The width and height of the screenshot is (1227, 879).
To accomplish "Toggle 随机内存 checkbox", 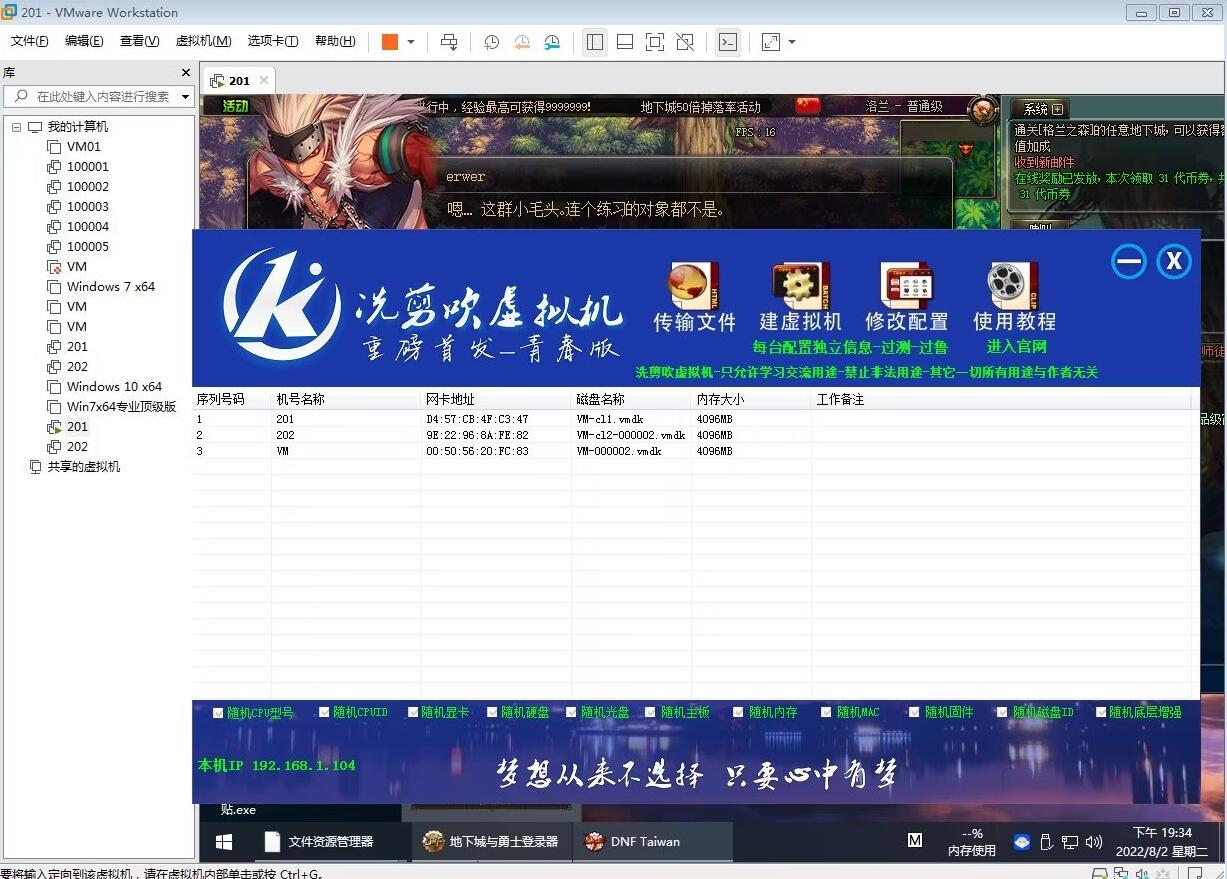I will [739, 713].
